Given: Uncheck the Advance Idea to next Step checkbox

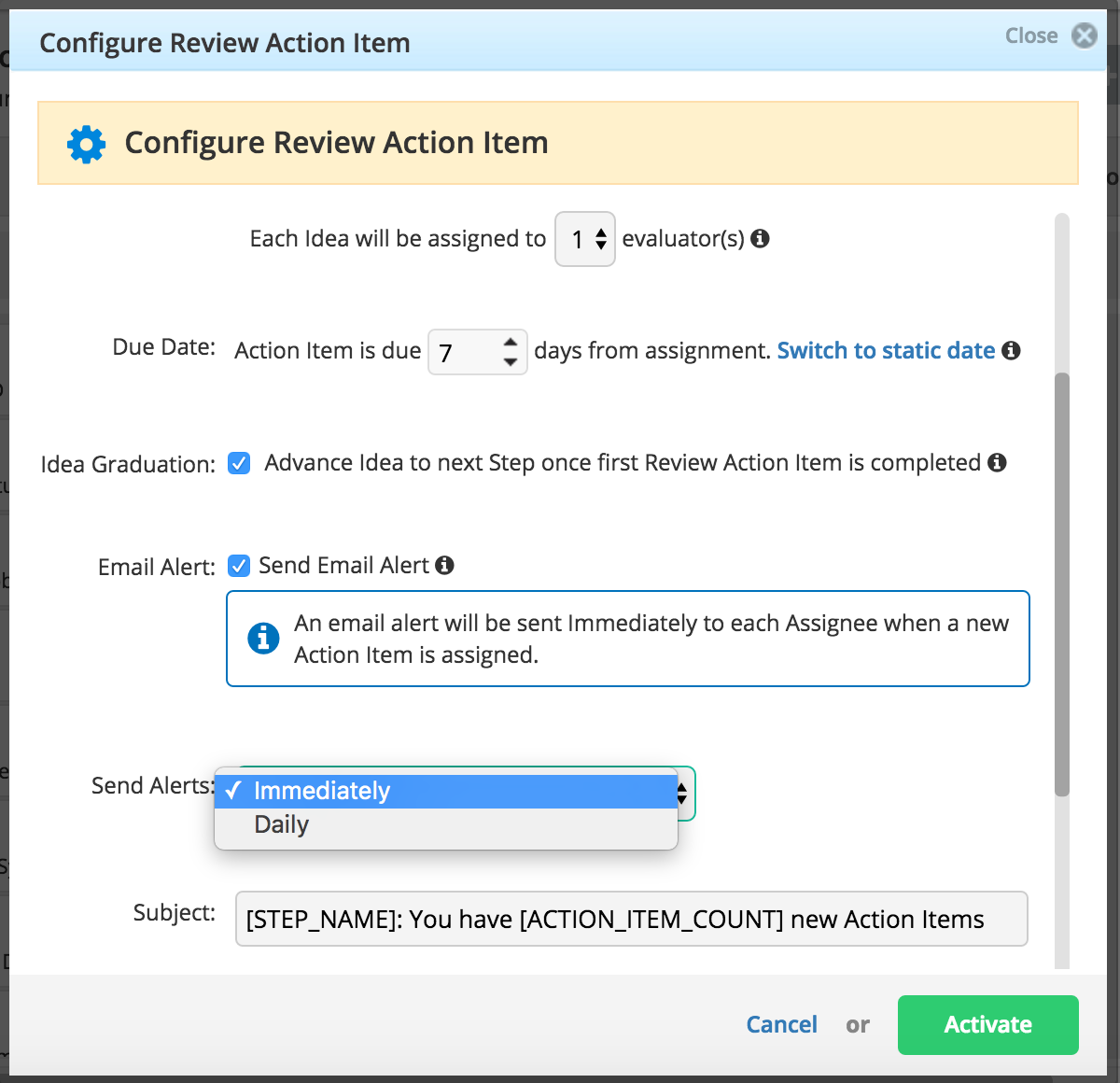Looking at the screenshot, I should coord(240,463).
